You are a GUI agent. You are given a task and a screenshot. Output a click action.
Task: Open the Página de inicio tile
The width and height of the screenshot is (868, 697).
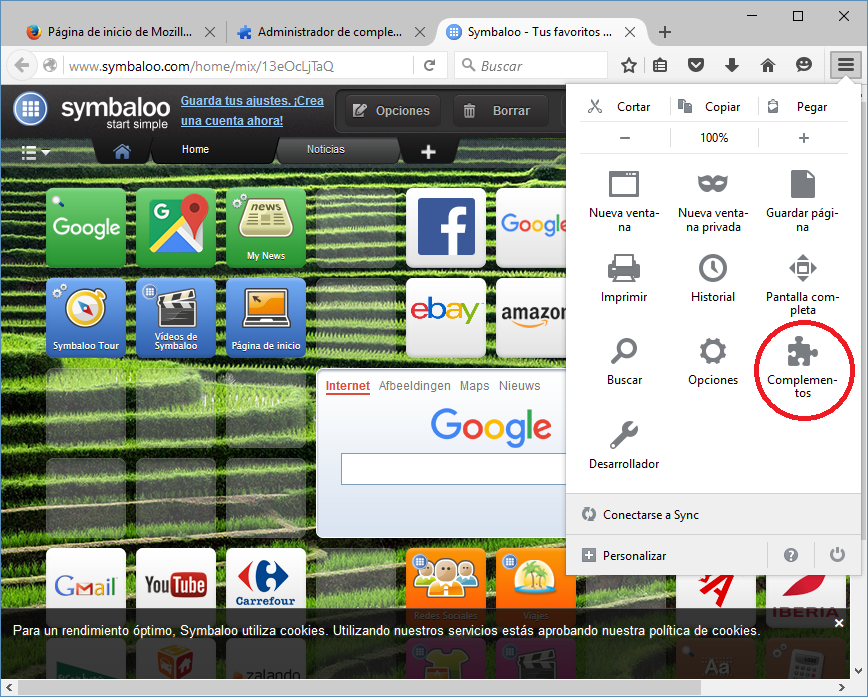[x=266, y=318]
